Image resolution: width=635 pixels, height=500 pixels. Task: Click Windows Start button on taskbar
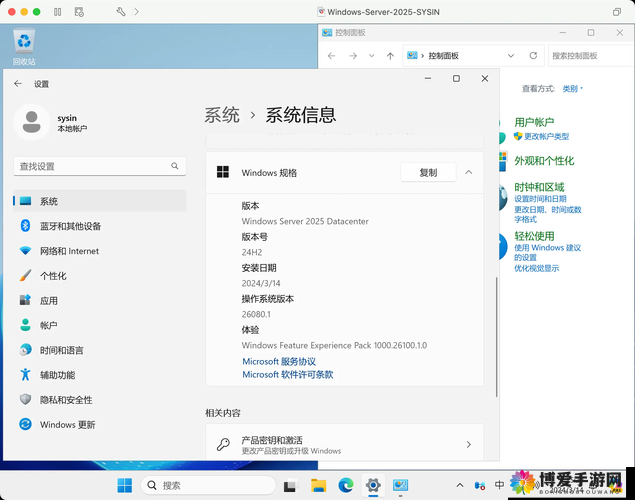124,485
